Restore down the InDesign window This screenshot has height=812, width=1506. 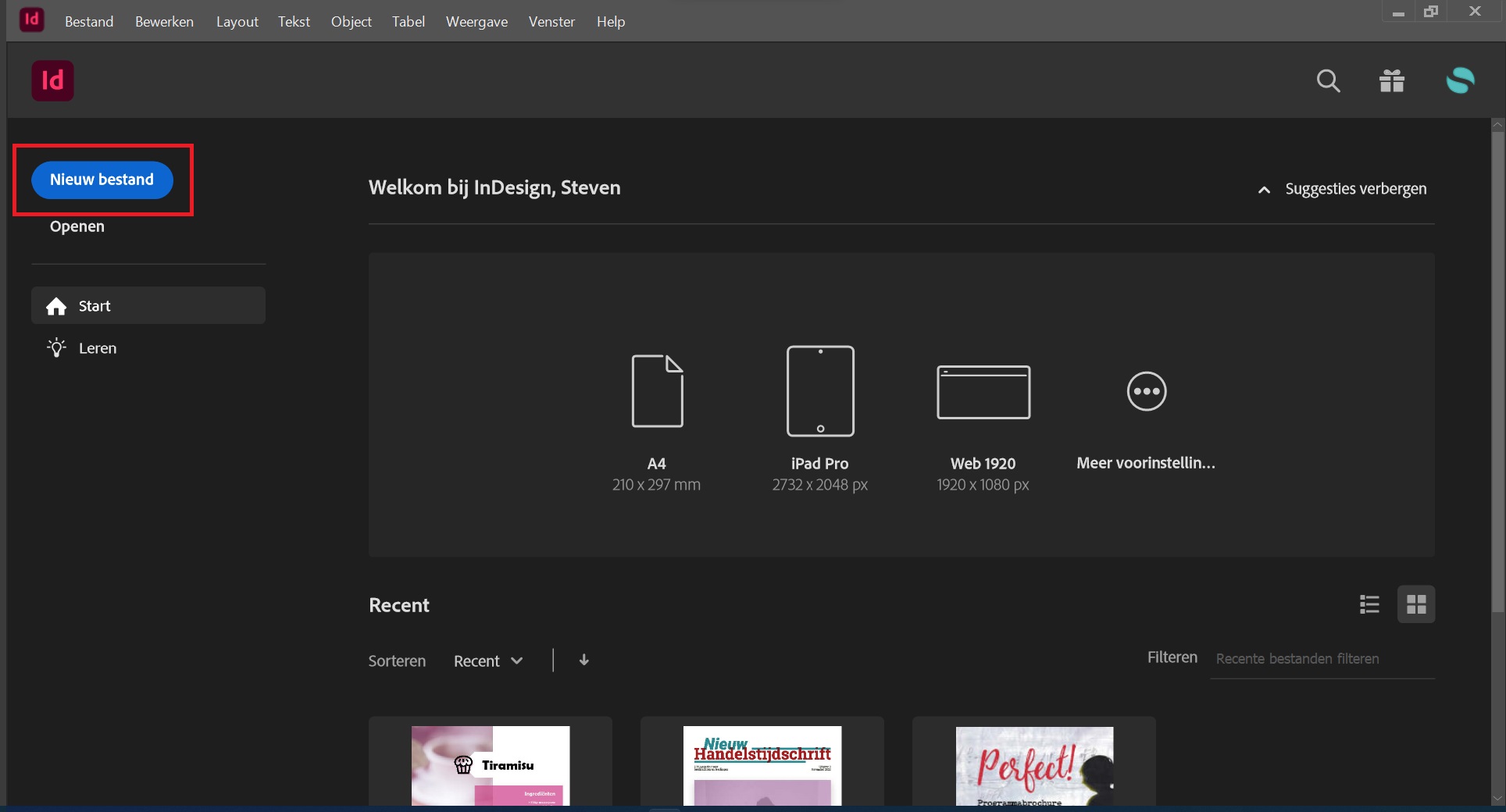1431,12
